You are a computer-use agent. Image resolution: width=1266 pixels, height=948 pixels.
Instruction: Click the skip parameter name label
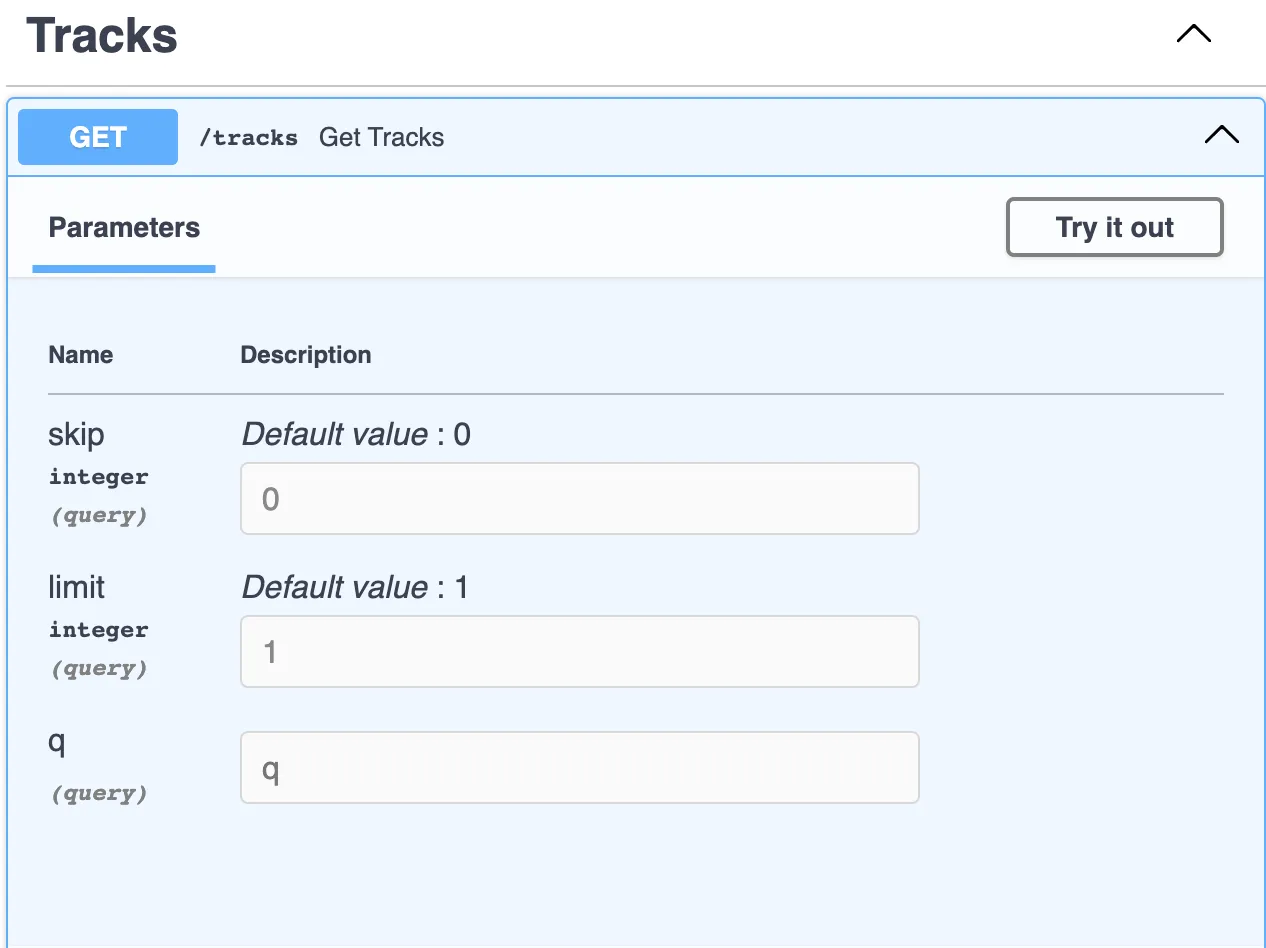coord(76,435)
